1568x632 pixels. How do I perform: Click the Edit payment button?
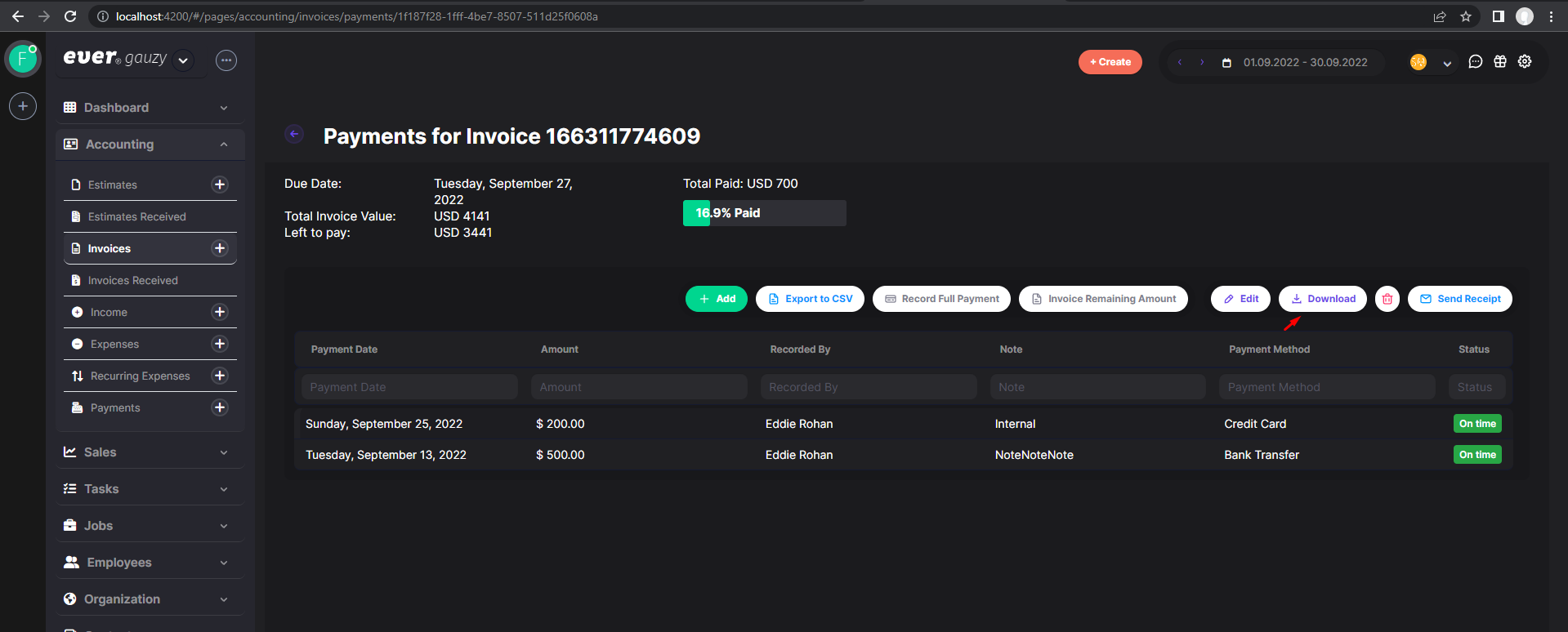(1241, 299)
